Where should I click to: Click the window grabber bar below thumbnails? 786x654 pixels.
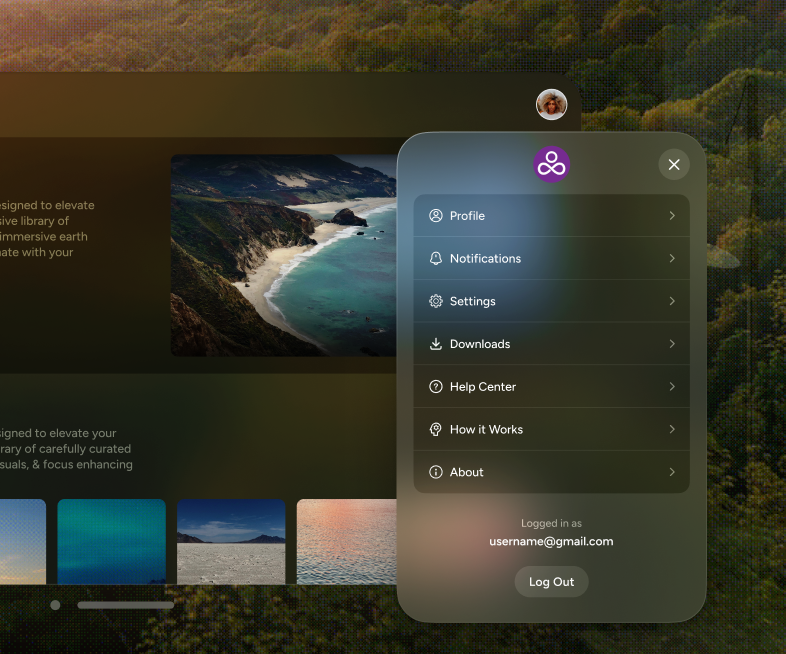(x=126, y=605)
